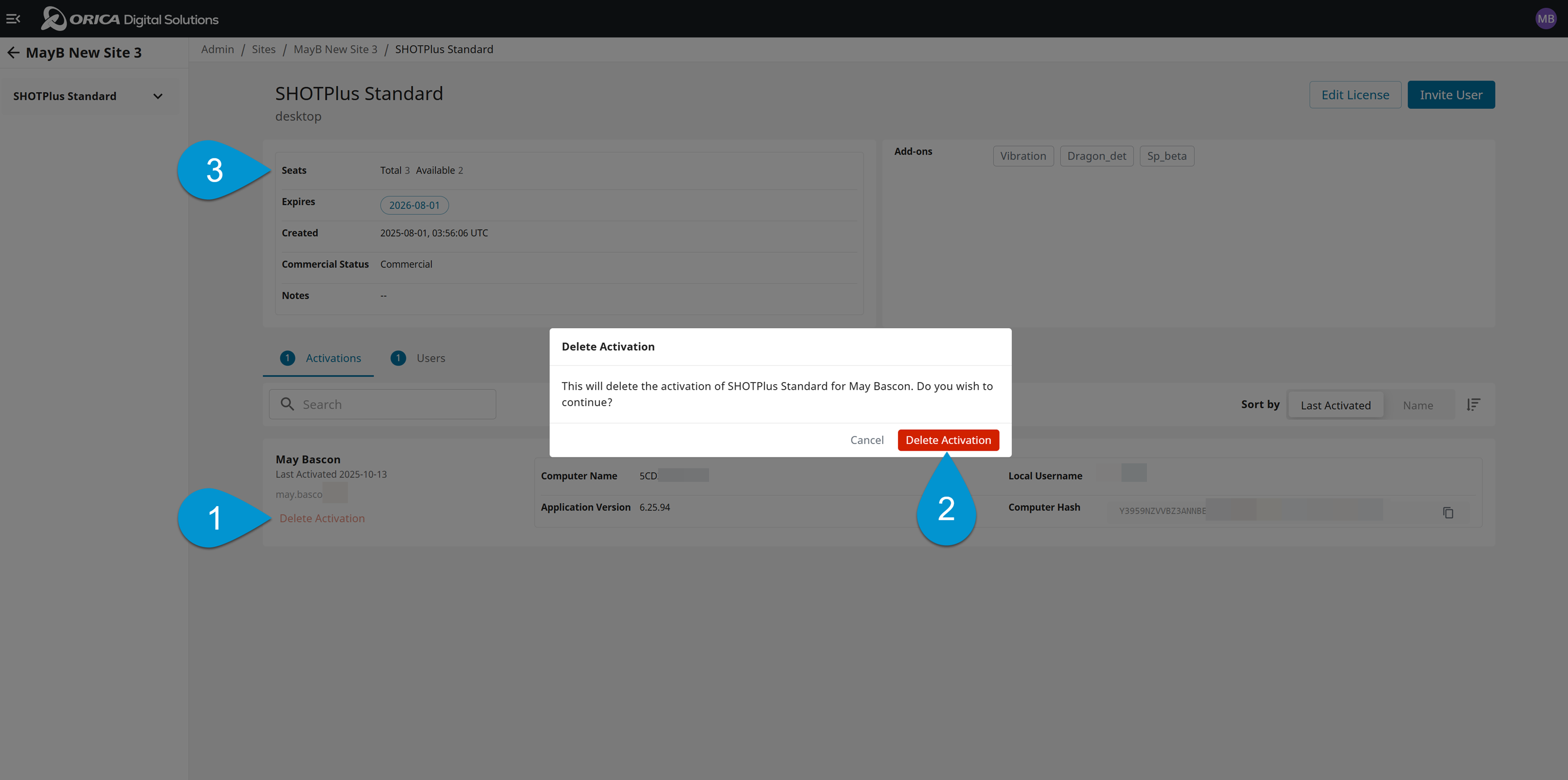This screenshot has width=1568, height=780.
Task: Sort by Last Activated
Action: click(1335, 406)
